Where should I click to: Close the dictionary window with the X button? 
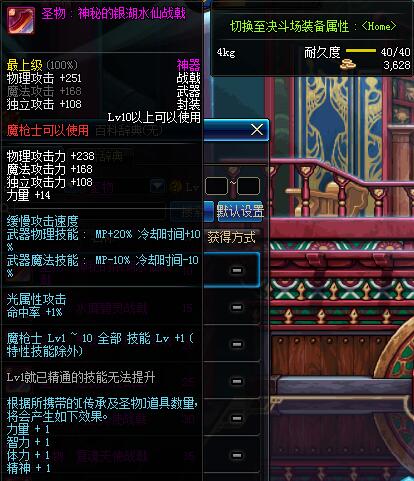tap(257, 130)
